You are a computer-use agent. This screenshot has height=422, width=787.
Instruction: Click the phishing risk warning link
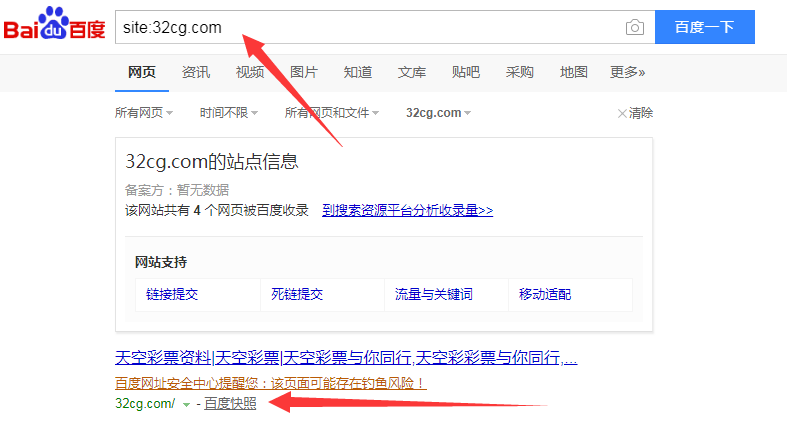click(271, 384)
